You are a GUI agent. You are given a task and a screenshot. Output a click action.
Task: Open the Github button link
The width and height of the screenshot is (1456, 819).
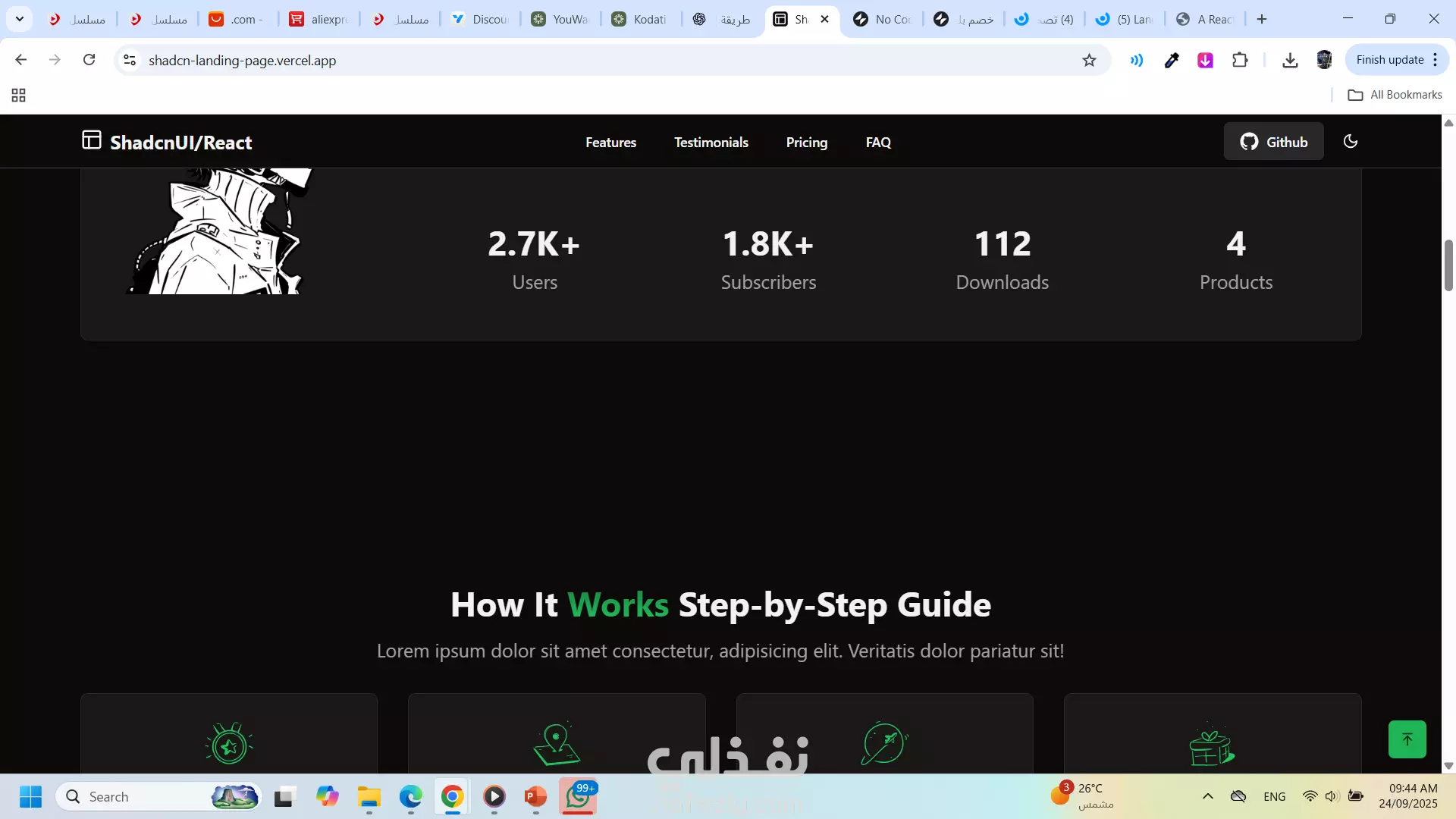coord(1273,142)
